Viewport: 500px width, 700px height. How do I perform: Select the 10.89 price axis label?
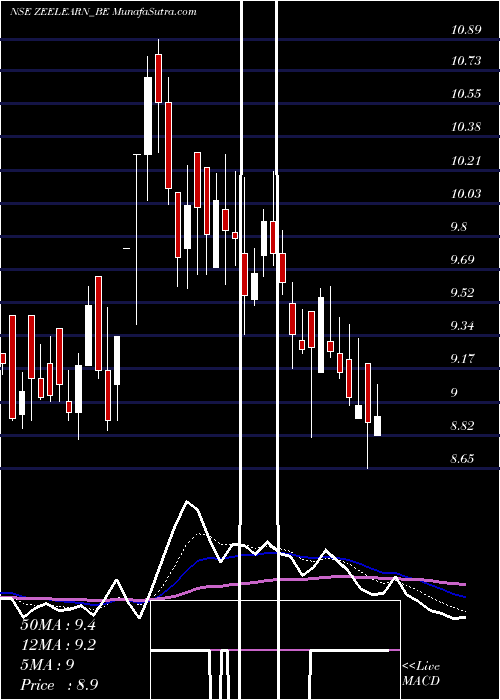[x=466, y=30]
